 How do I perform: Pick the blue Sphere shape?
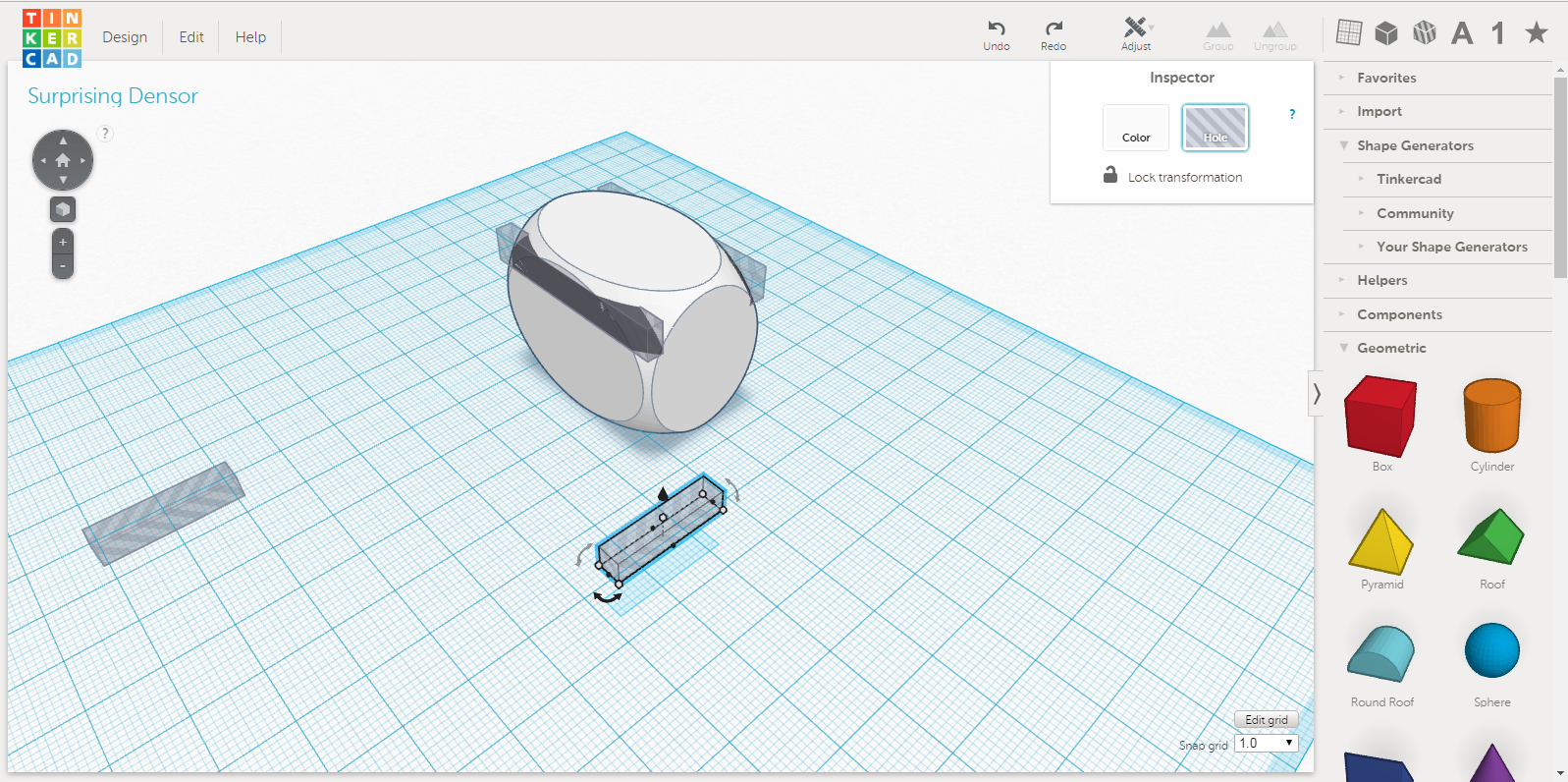(1492, 650)
